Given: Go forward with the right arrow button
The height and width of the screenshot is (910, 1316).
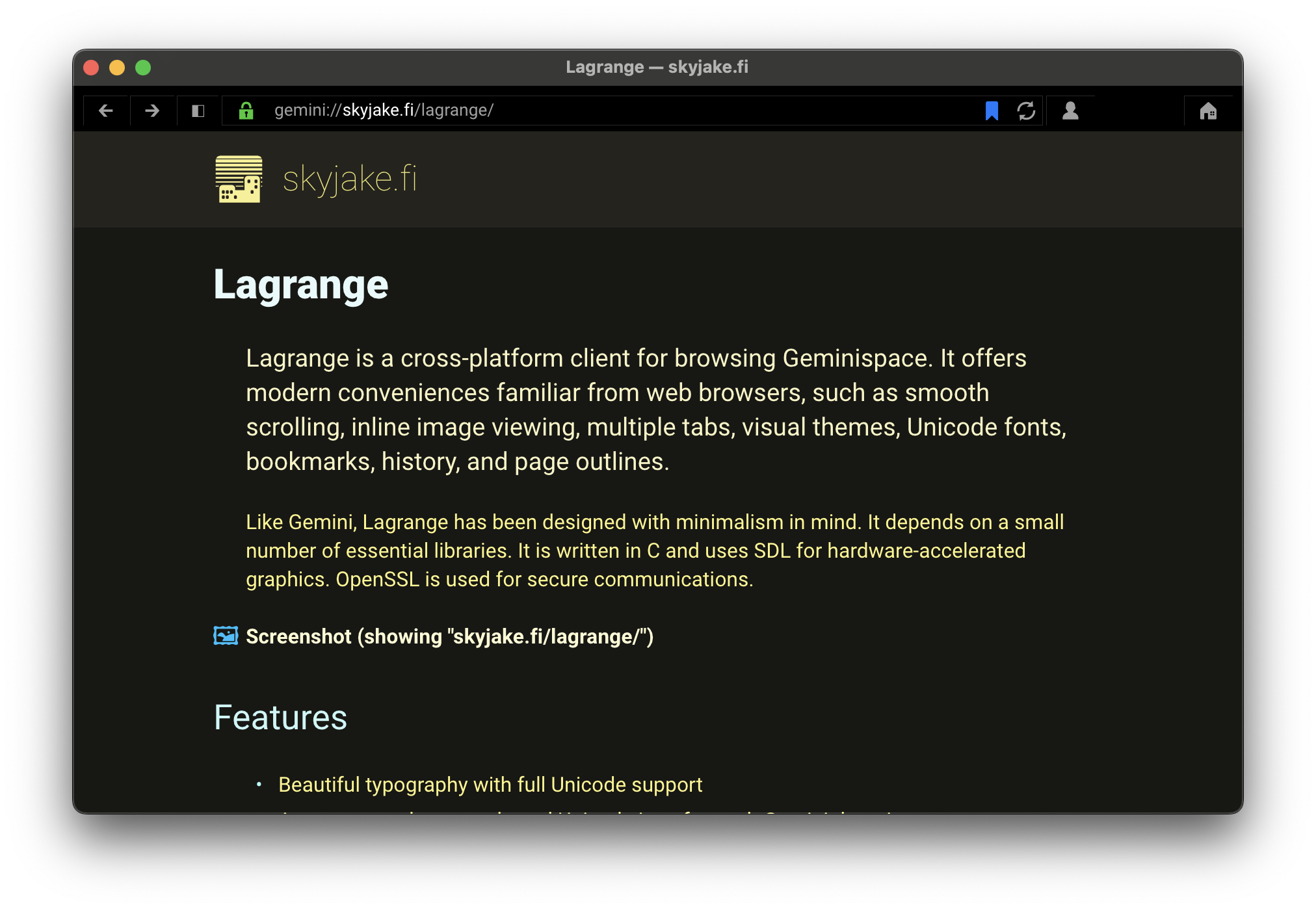Looking at the screenshot, I should point(152,111).
